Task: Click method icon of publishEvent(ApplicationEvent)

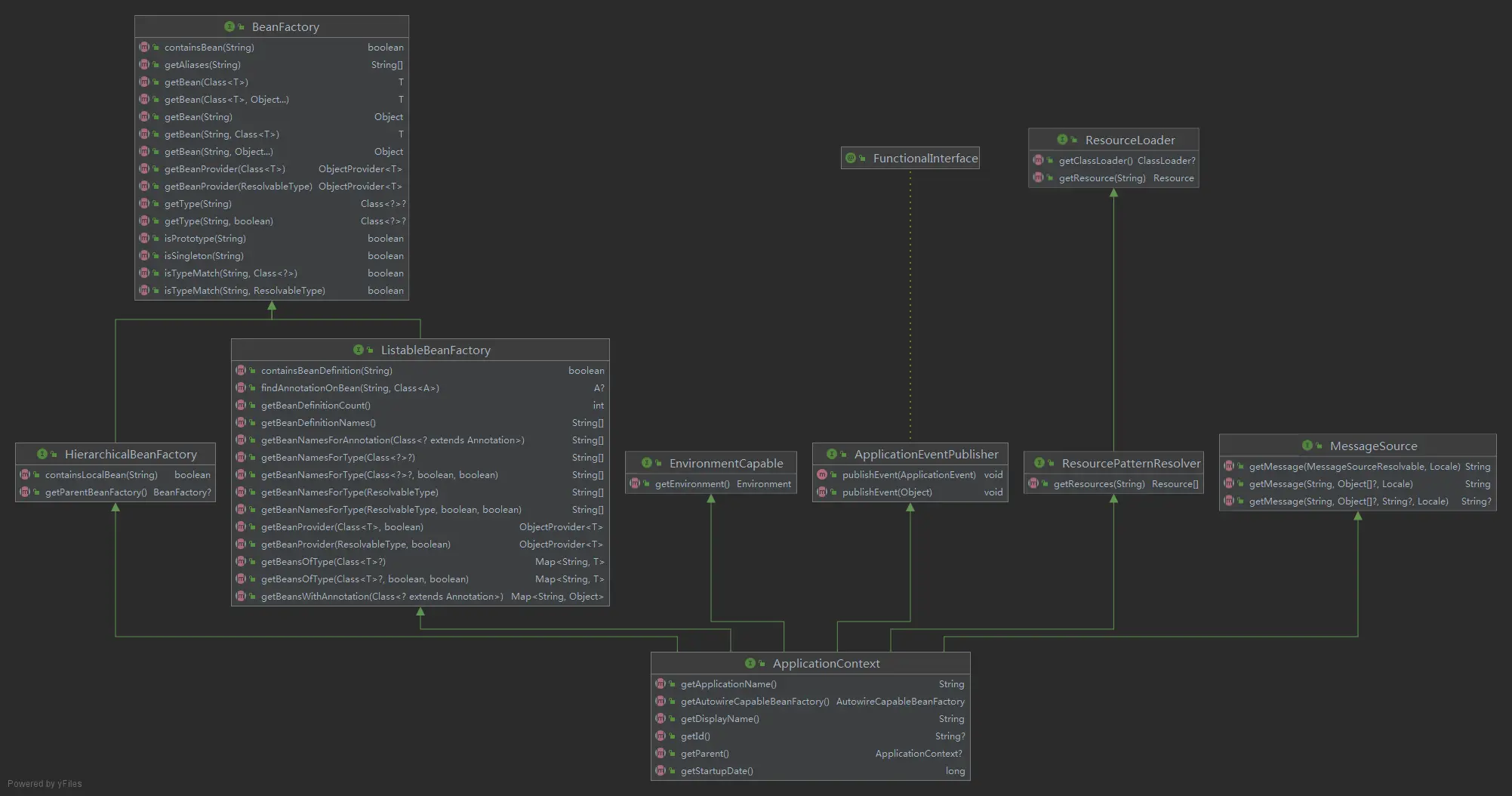Action: point(822,474)
